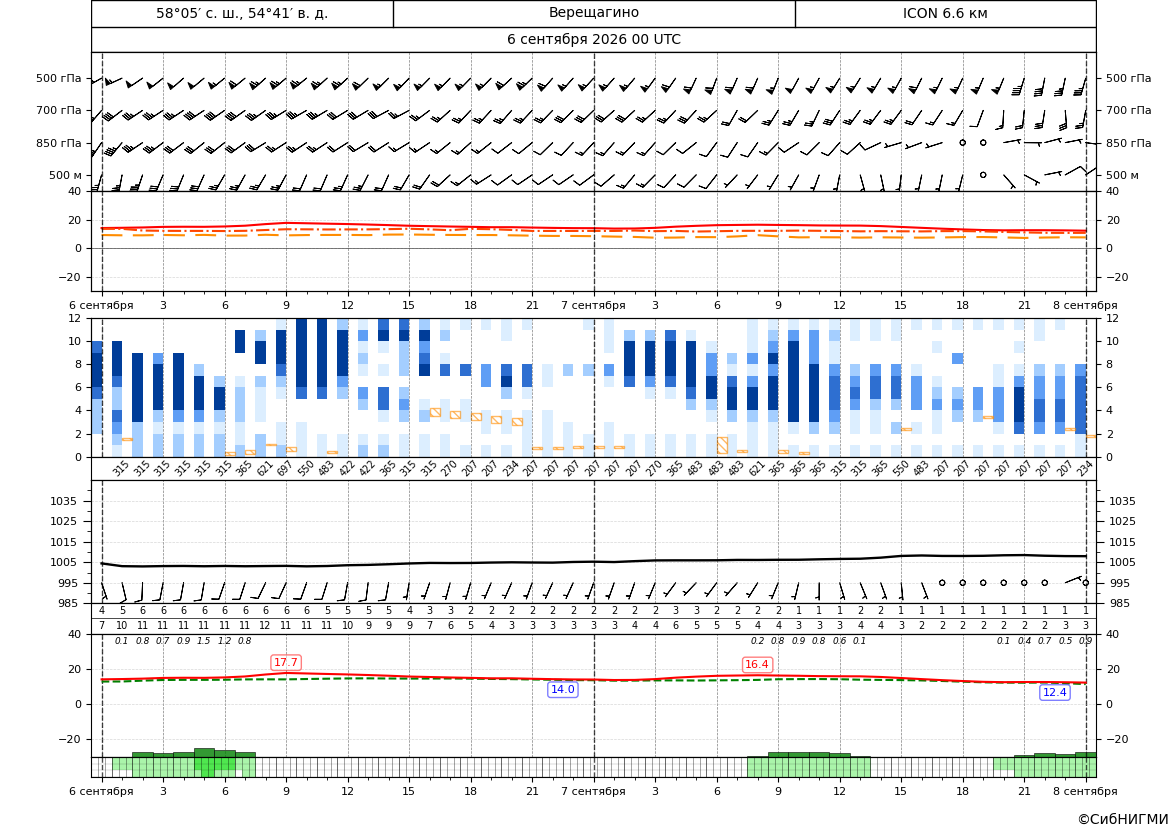Click the Верещагино station title

593,13
